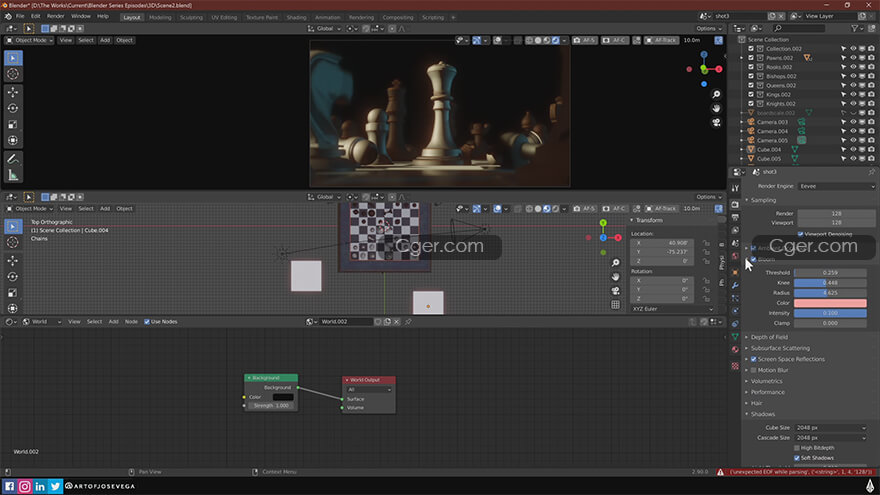Open the Render properties tab icon
Viewport: 880px width, 495px height.
735,204
